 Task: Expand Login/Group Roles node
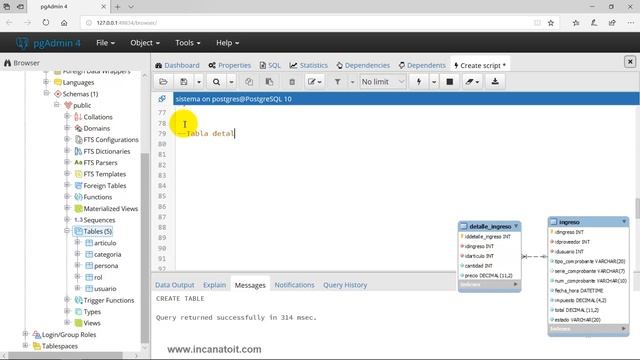click(x=25, y=334)
